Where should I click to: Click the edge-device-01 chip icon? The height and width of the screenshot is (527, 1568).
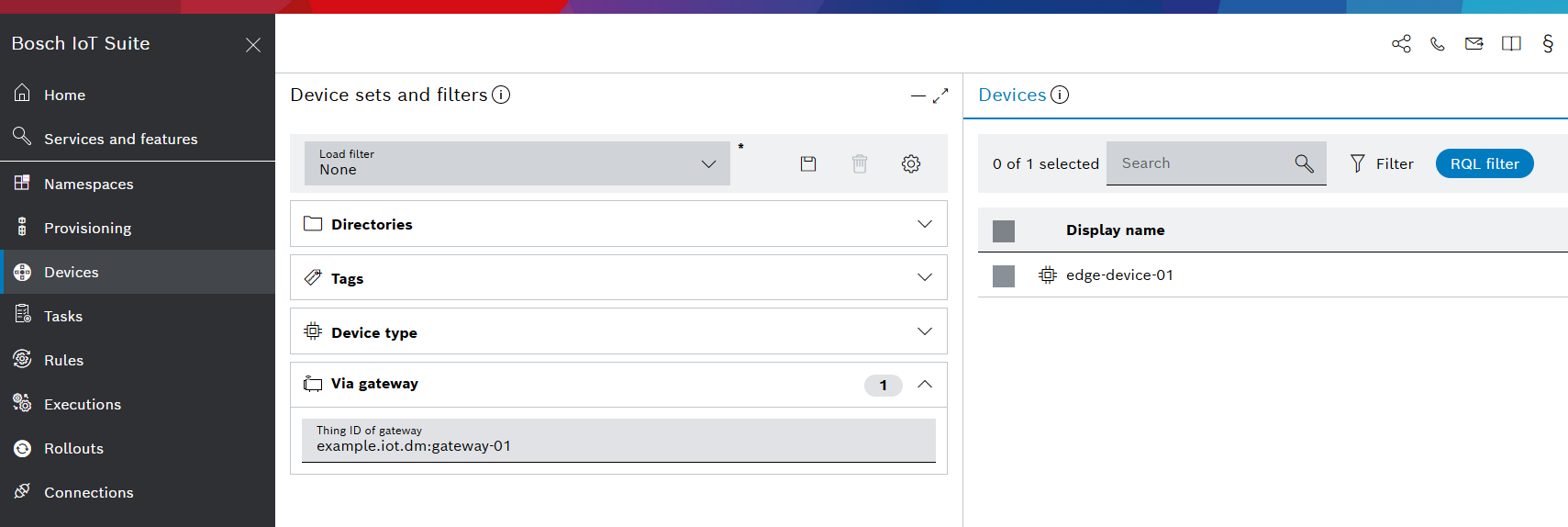[x=1047, y=275]
